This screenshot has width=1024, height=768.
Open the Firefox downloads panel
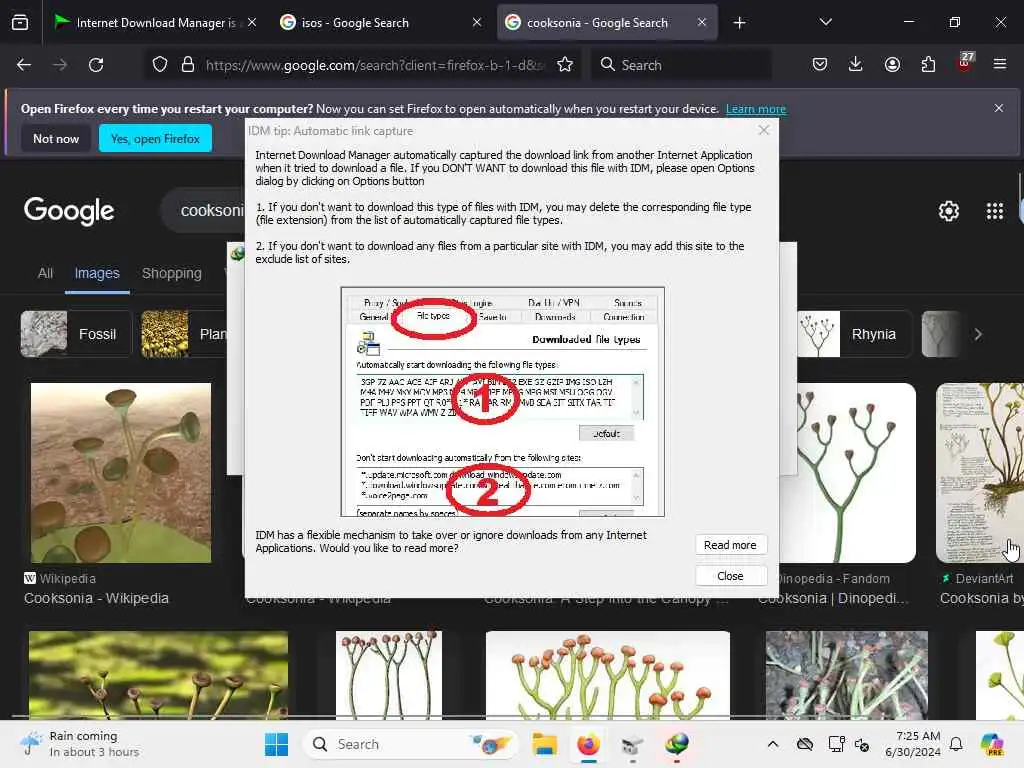click(x=856, y=64)
